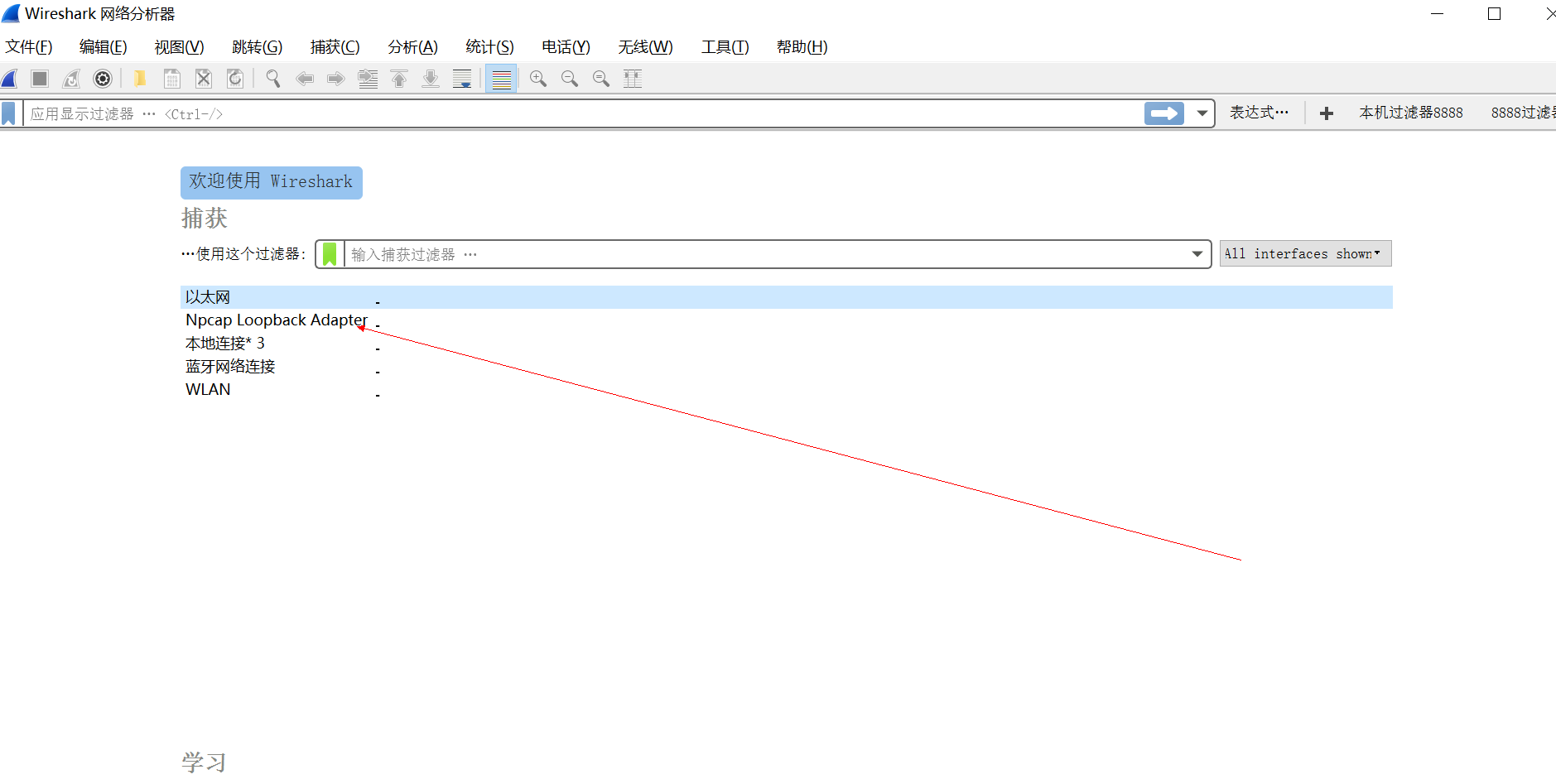This screenshot has width=1556, height=784.
Task: Open the 编辑(E) menu
Action: point(104,47)
